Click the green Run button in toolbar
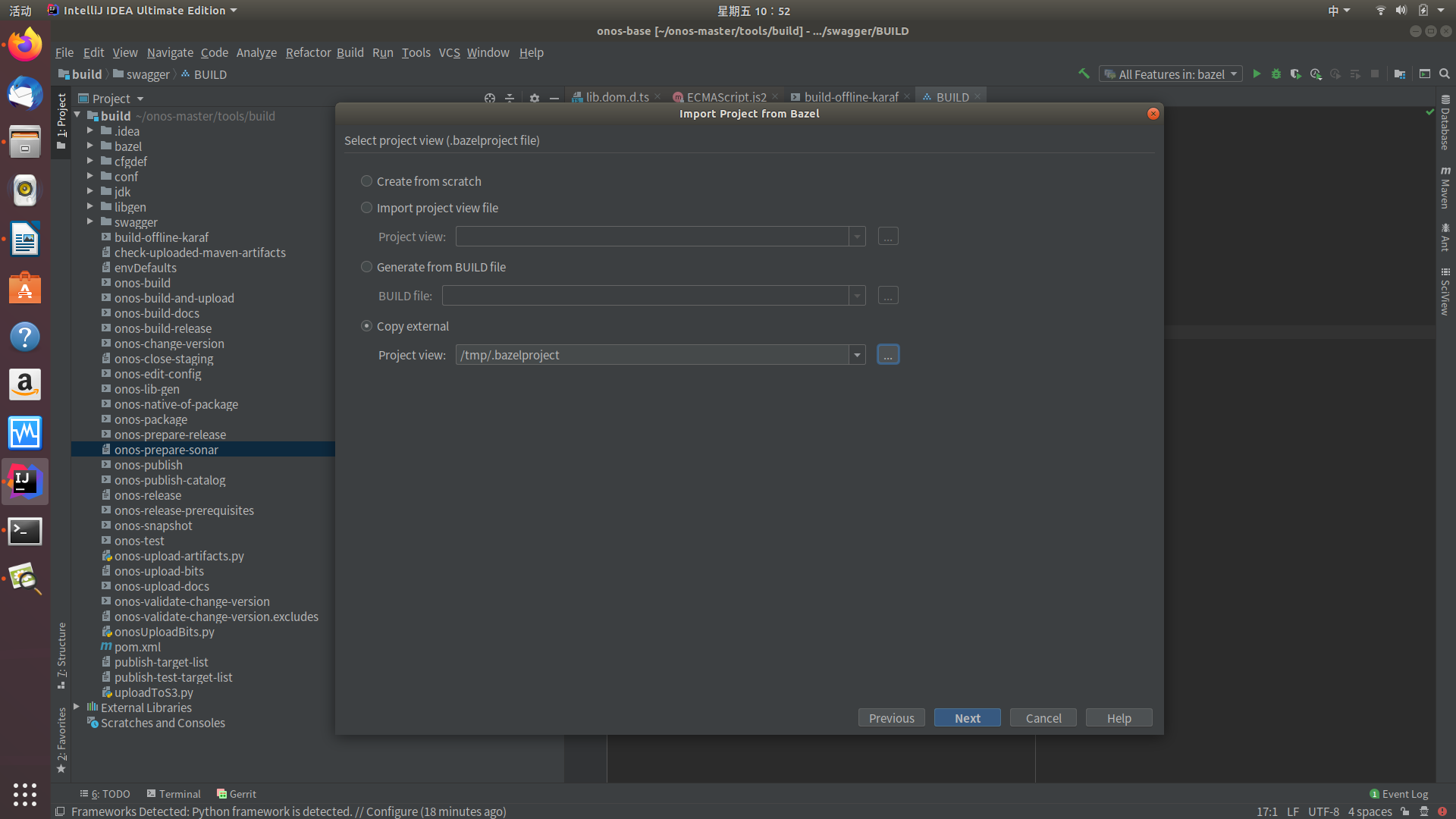 [1257, 74]
